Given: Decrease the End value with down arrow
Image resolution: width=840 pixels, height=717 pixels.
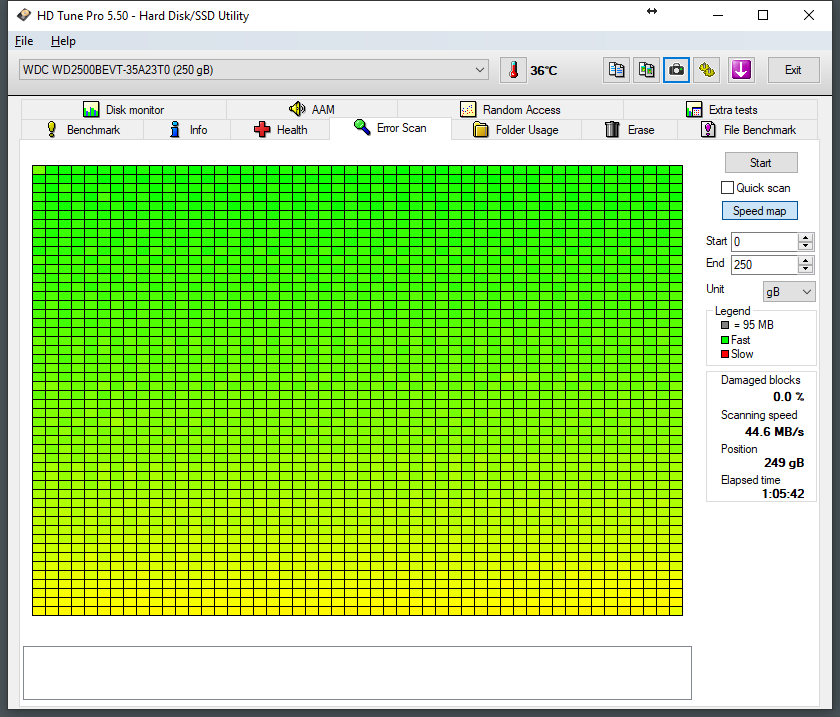Looking at the screenshot, I should [x=805, y=269].
